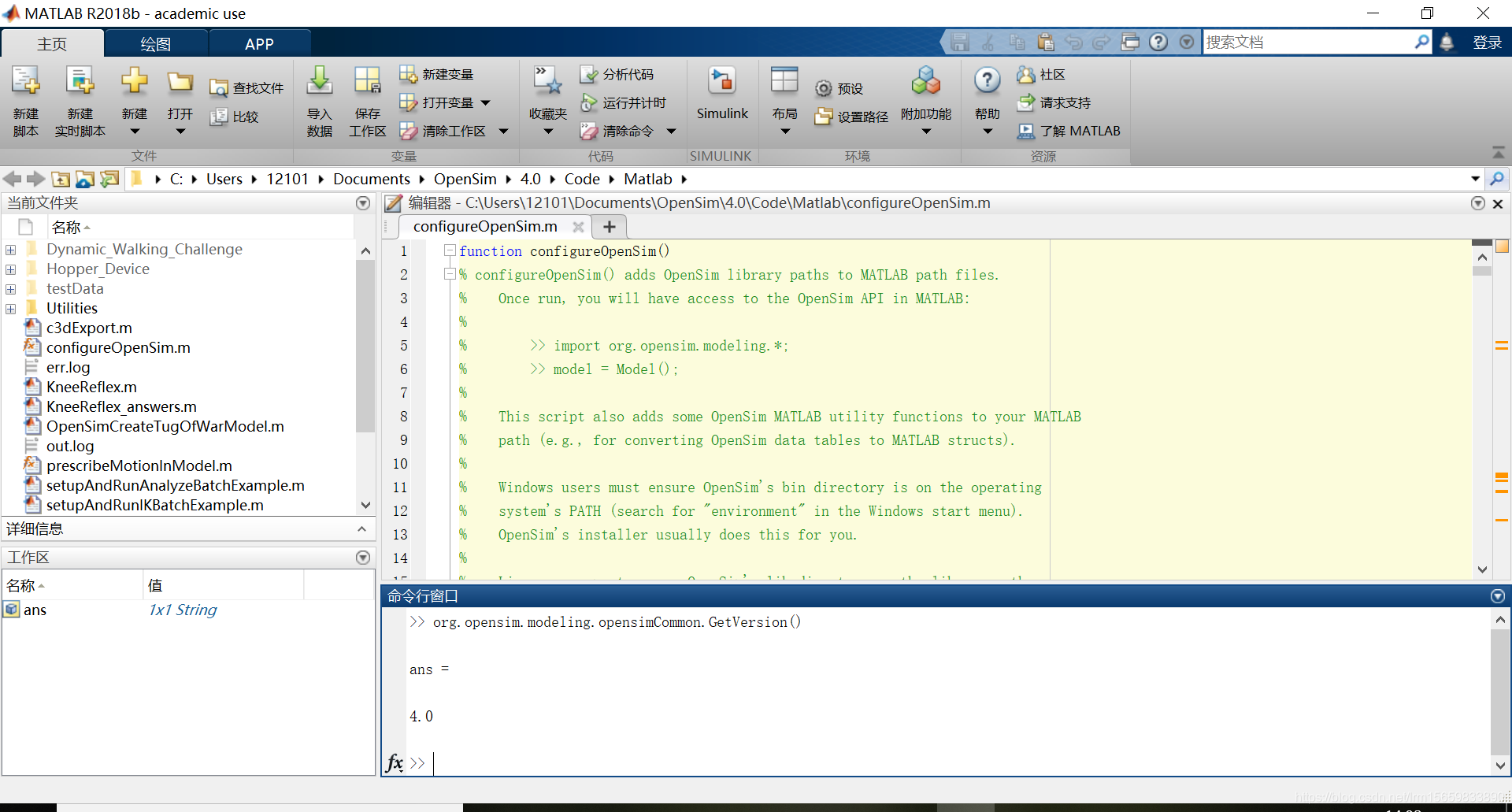Switch to the APP tab

(x=259, y=44)
